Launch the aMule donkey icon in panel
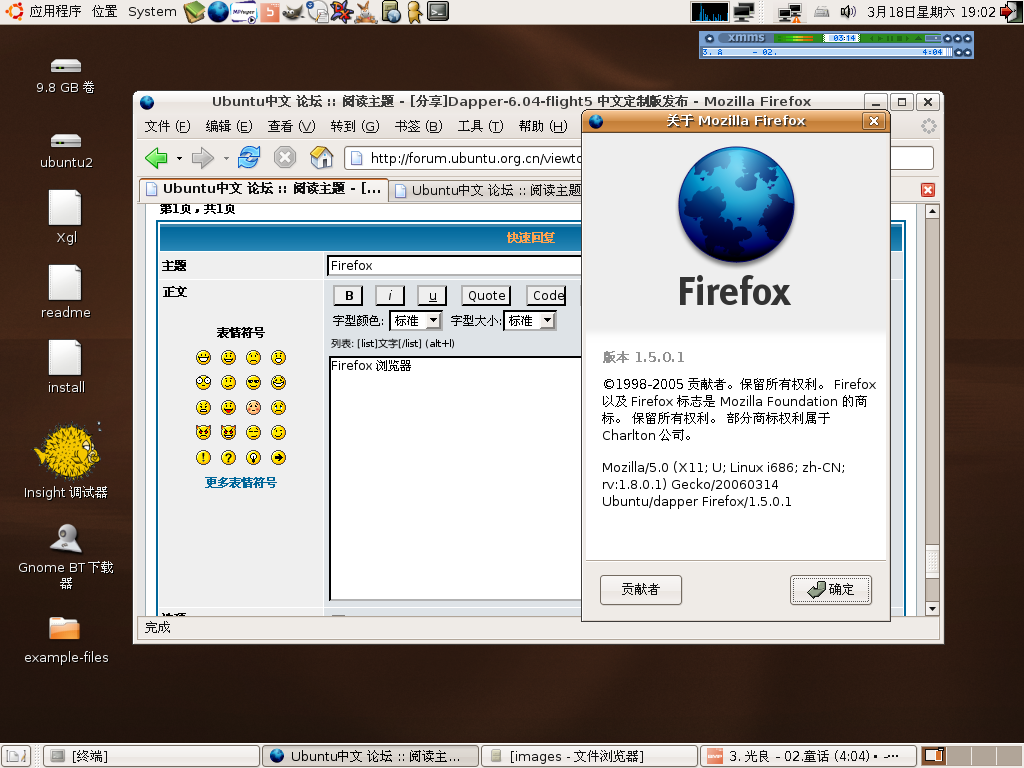Screen dimensions: 1024x768 coord(366,12)
